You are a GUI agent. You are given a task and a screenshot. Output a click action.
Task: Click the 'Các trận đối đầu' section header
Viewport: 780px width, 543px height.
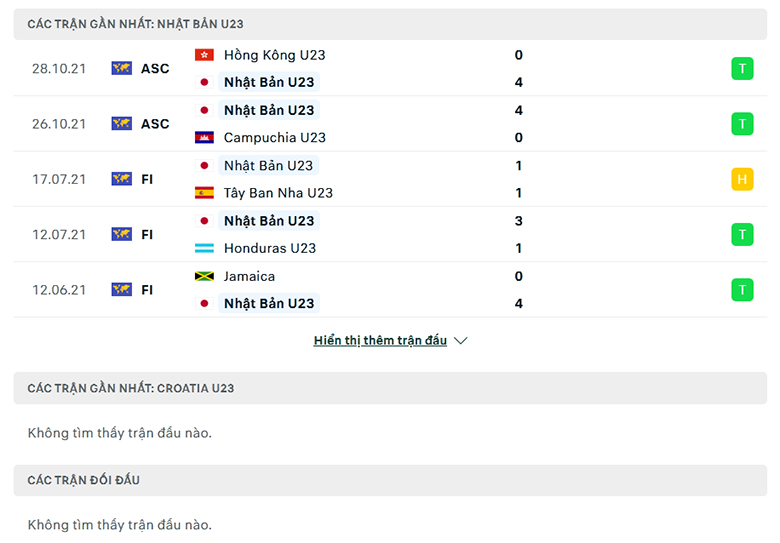coord(390,480)
